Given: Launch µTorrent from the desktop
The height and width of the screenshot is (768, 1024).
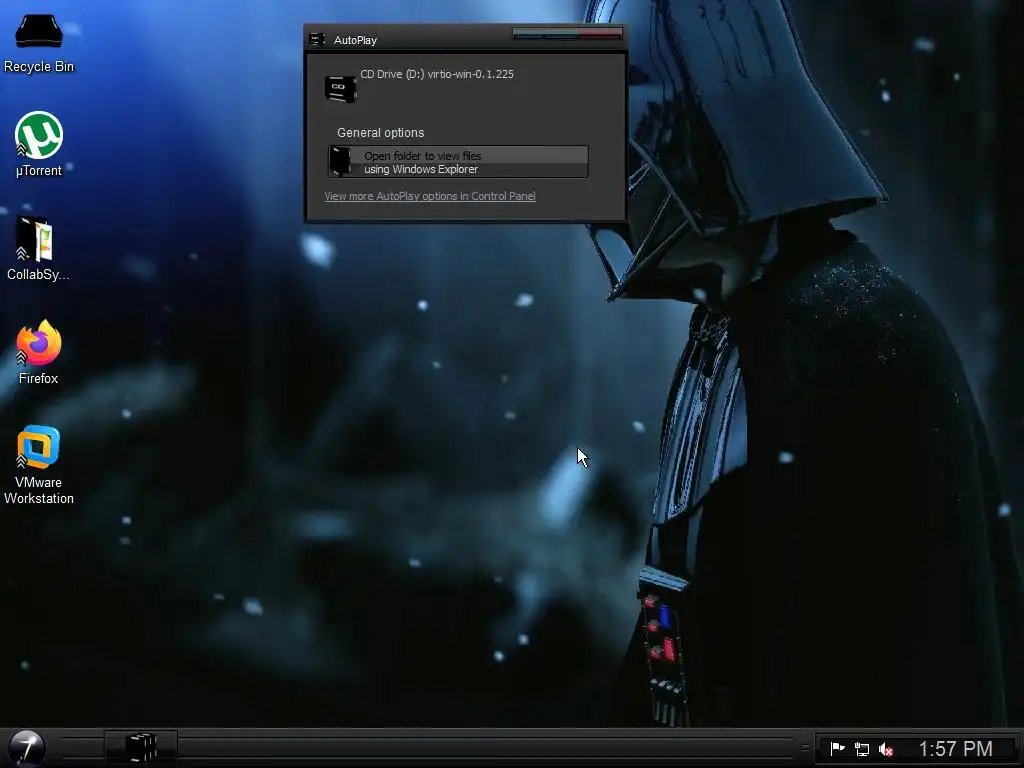Looking at the screenshot, I should click(39, 144).
